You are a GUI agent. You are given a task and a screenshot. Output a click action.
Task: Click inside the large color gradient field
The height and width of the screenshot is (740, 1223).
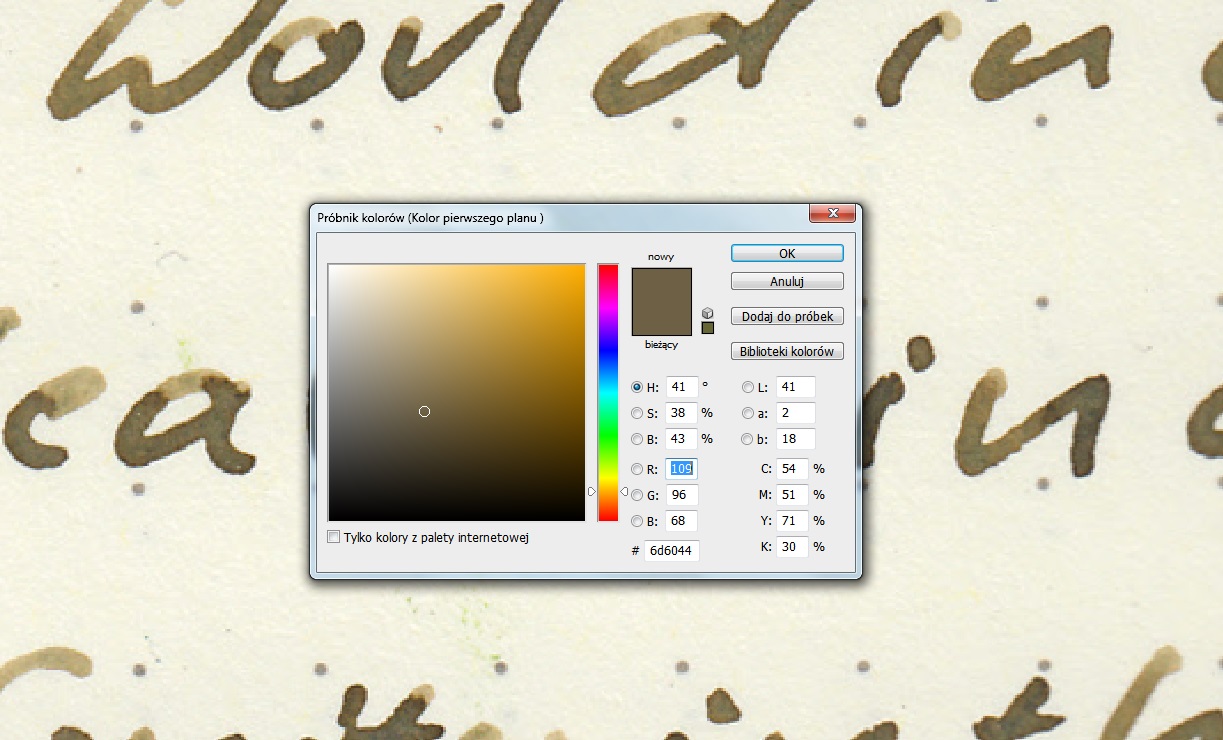tap(456, 392)
